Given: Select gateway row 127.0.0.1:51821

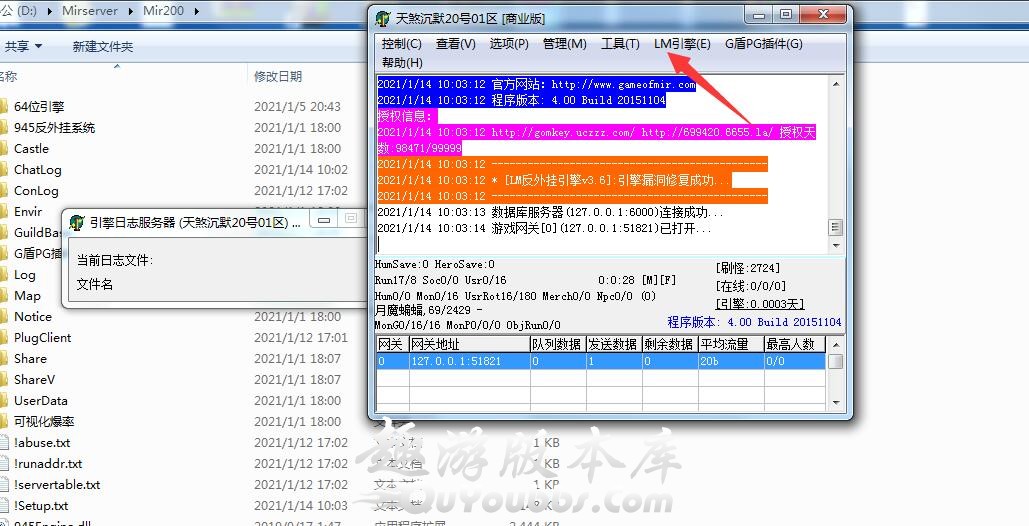Looking at the screenshot, I should 455,361.
